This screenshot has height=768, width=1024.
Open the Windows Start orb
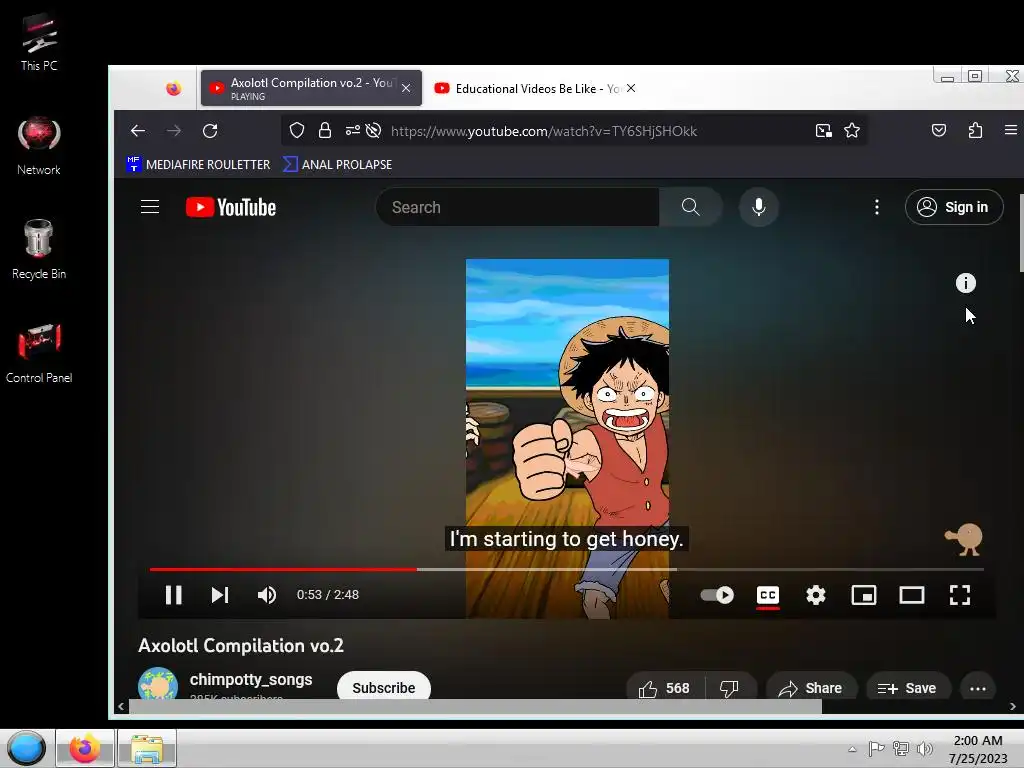pyautogui.click(x=26, y=748)
